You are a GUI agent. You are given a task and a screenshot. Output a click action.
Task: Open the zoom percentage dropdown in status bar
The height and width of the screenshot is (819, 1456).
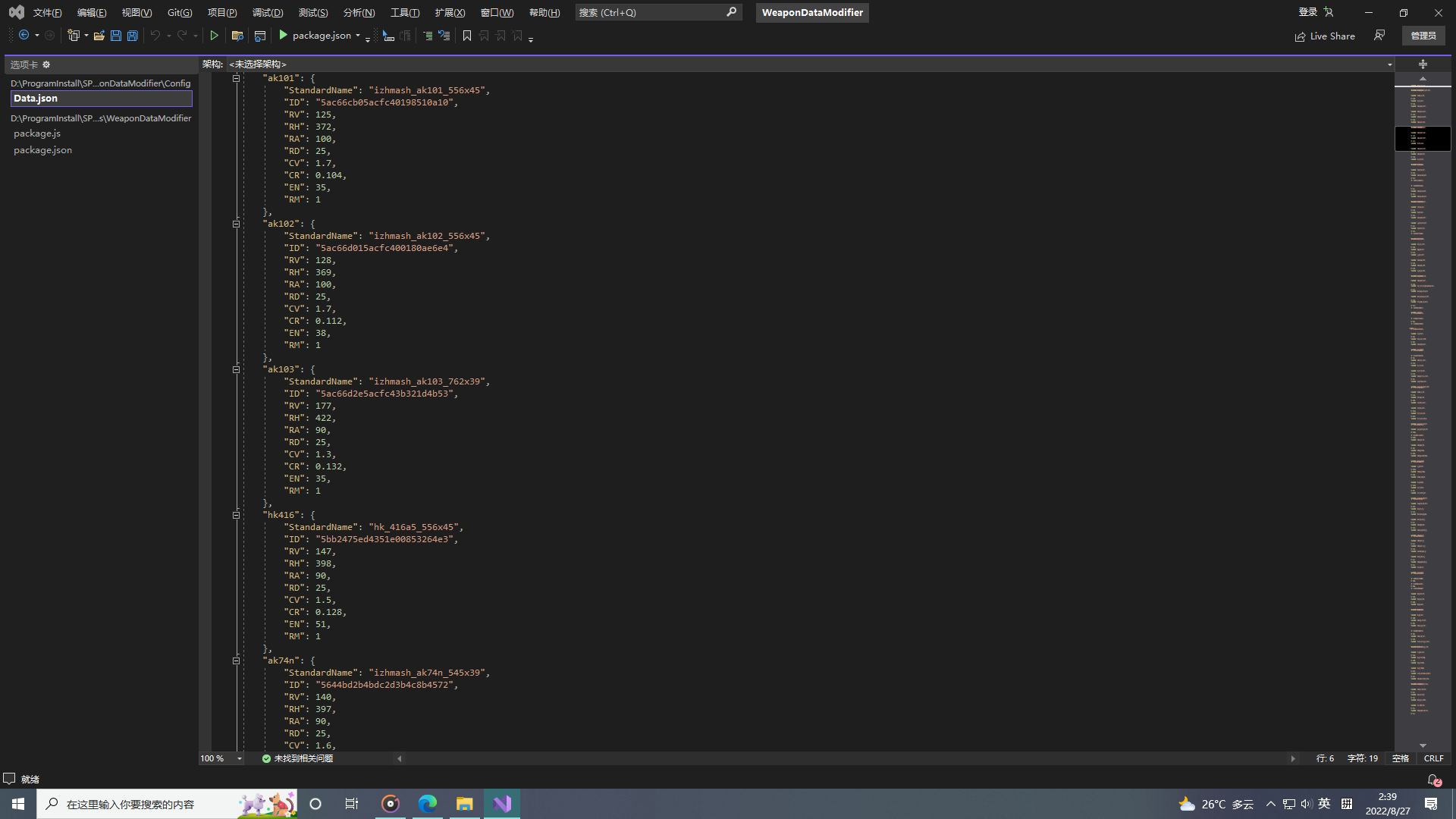click(239, 758)
